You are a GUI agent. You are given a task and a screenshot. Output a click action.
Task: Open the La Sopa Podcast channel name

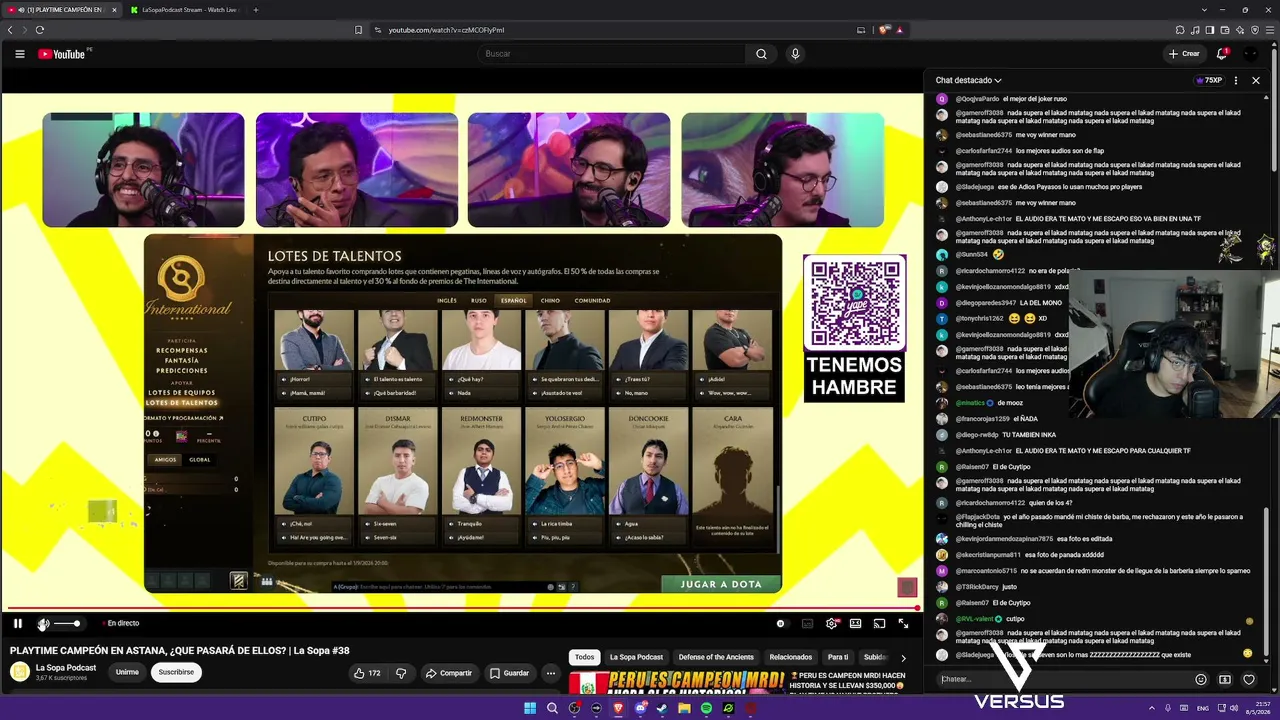tap(66, 668)
